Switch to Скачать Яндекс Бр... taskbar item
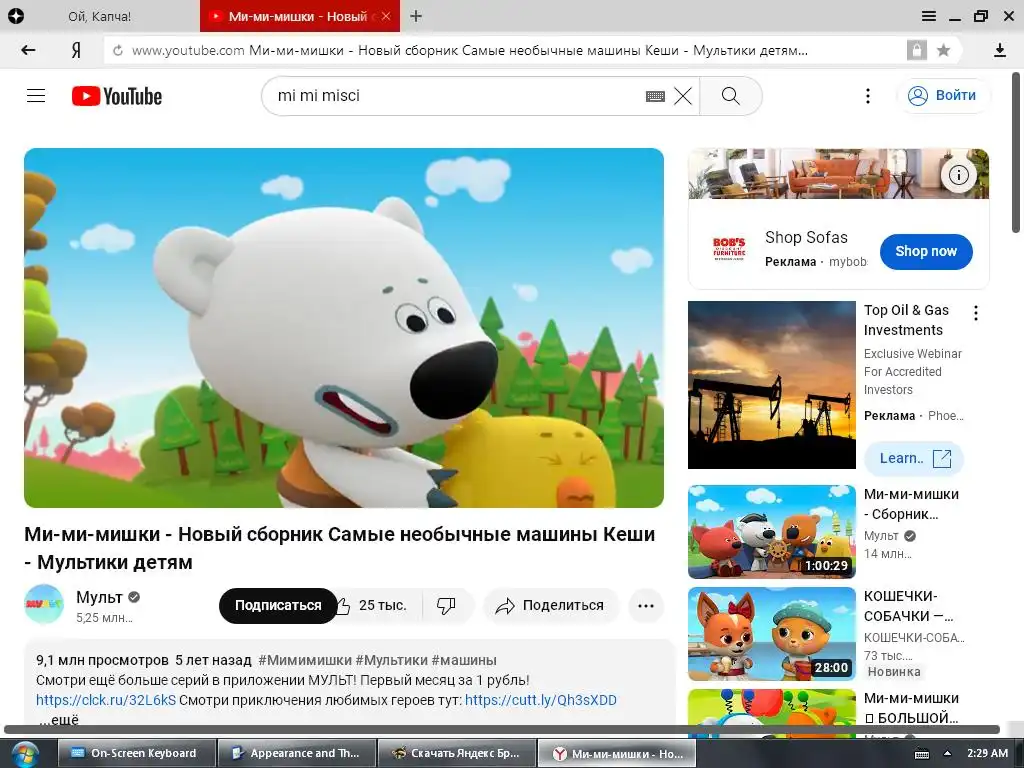Image resolution: width=1024 pixels, height=768 pixels. pyautogui.click(x=457, y=753)
